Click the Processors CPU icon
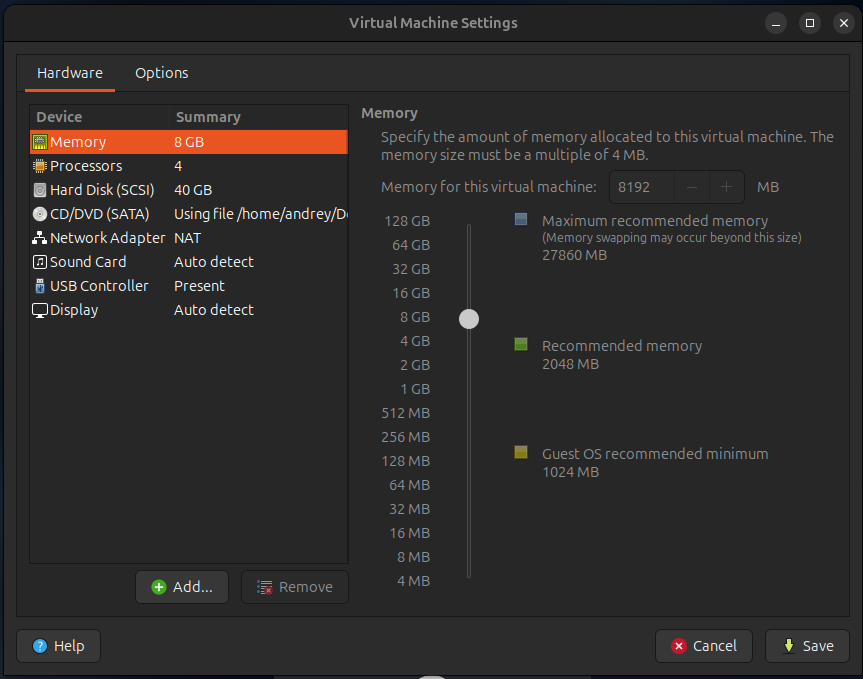 [40, 166]
